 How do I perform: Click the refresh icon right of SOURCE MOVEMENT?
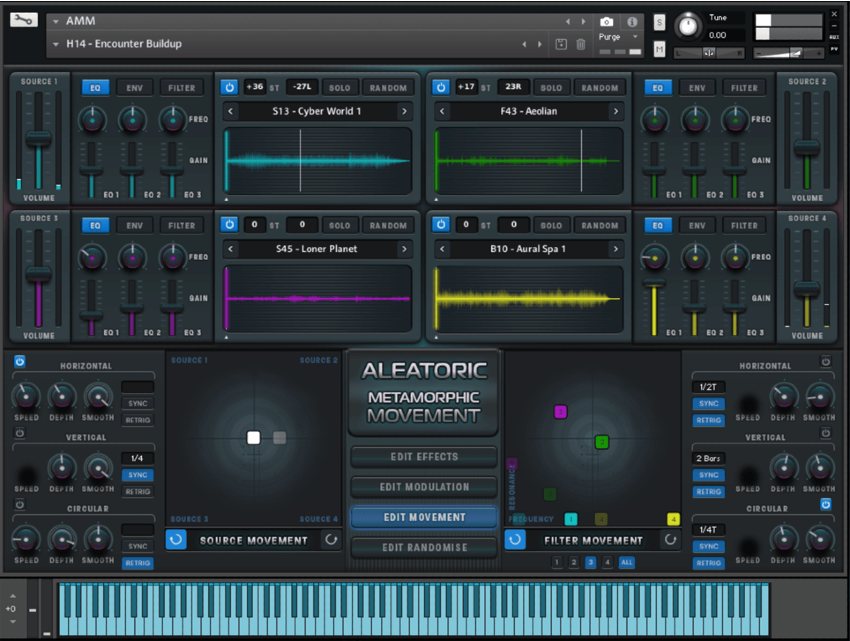330,540
